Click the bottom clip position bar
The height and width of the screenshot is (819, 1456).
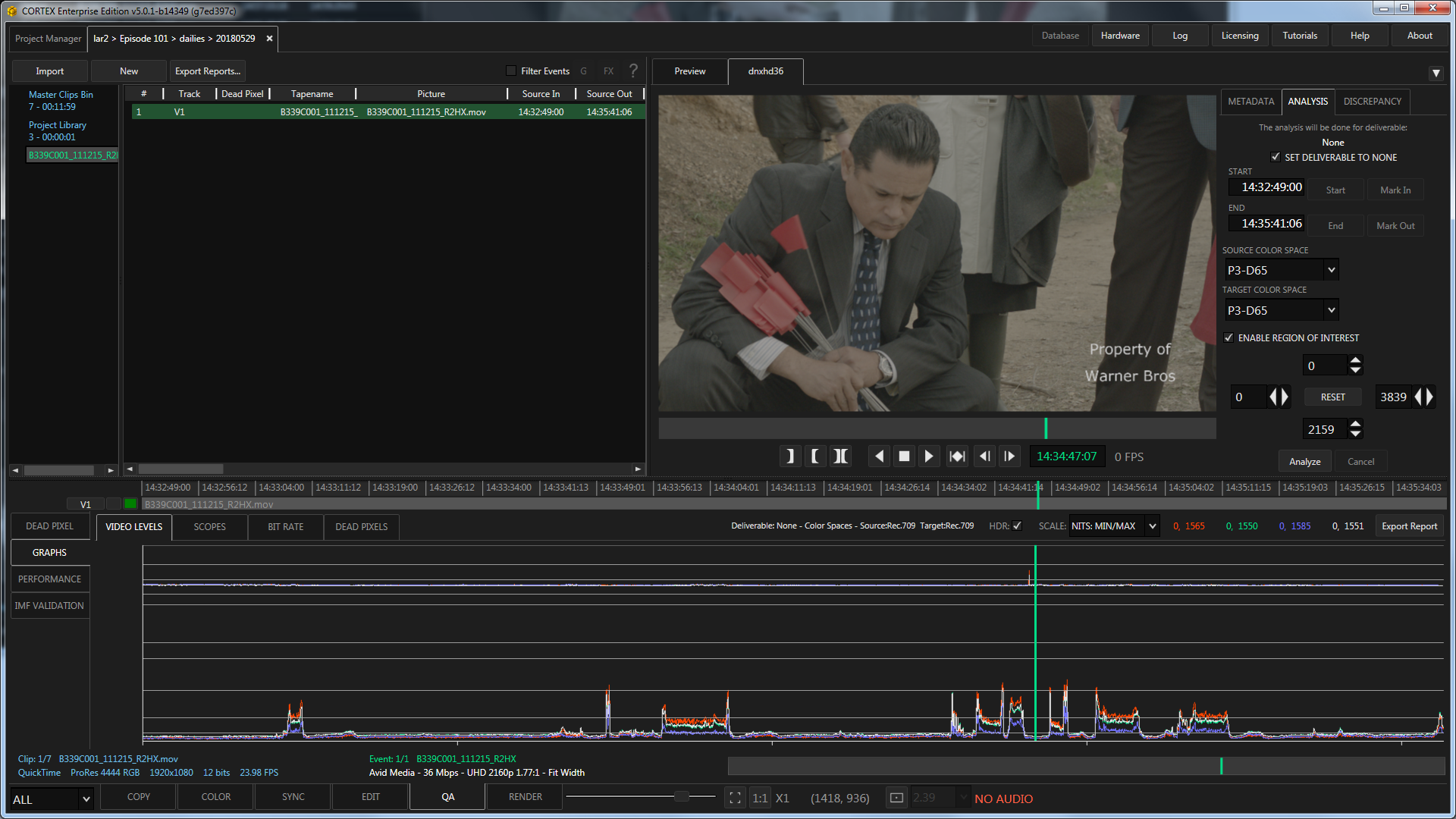(1086, 766)
